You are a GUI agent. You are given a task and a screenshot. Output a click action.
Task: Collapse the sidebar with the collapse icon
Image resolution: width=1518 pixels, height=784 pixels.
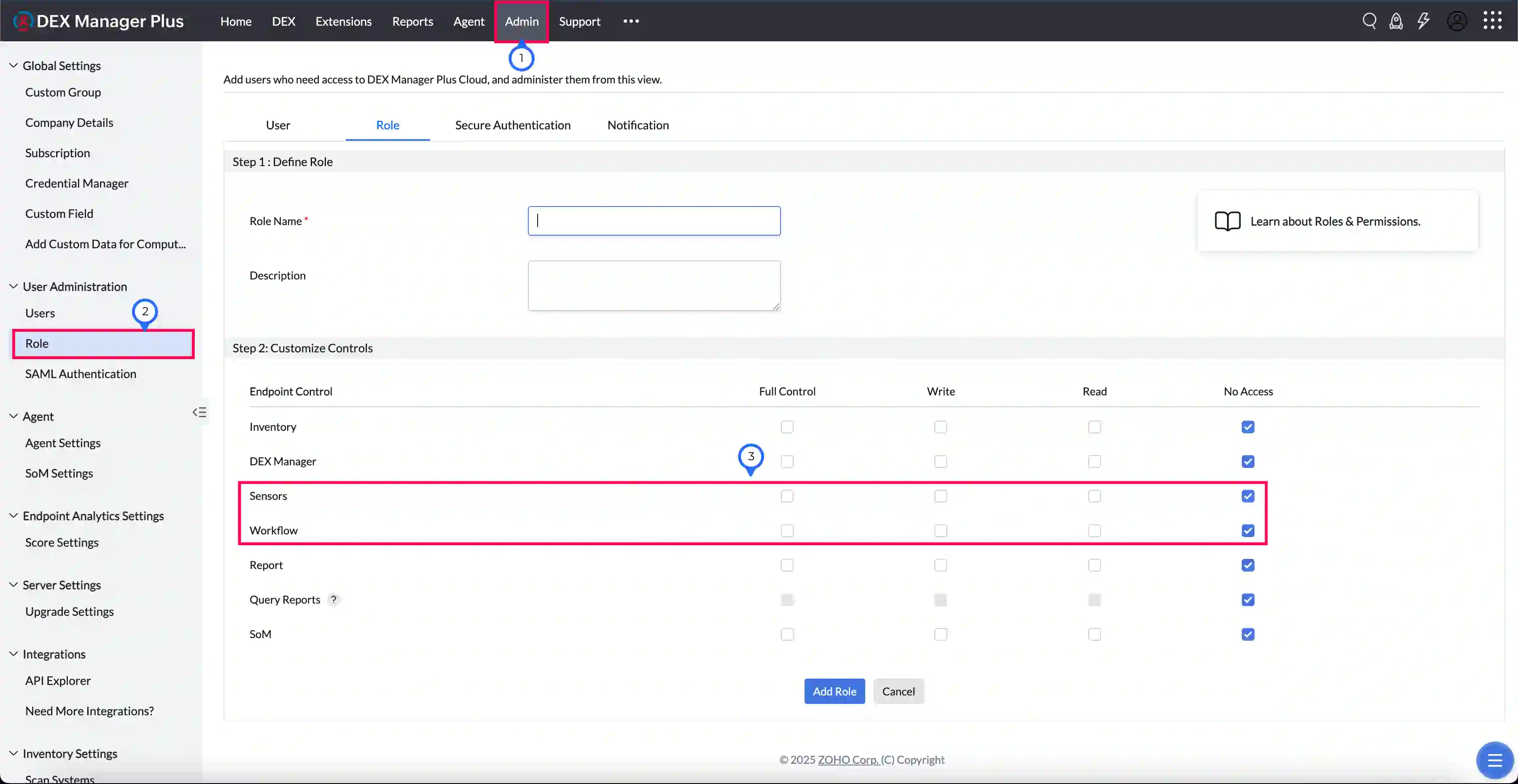point(199,412)
